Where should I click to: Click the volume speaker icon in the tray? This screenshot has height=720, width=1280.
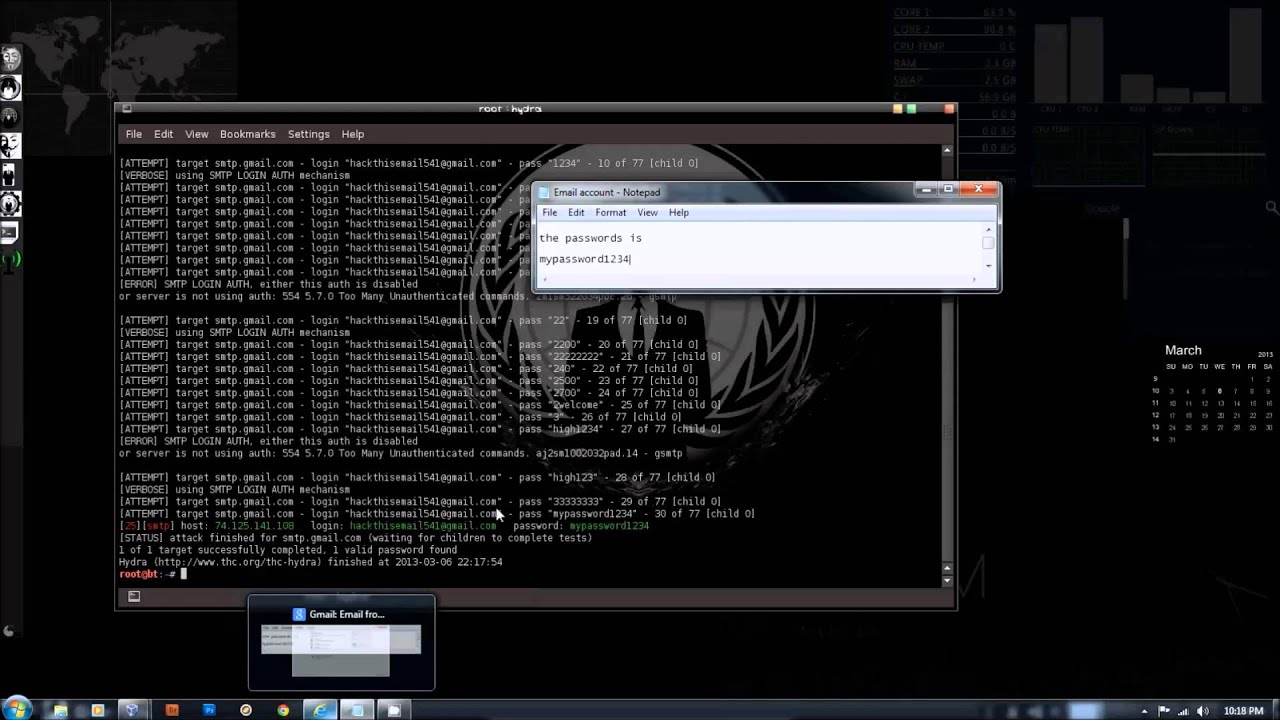click(x=1203, y=711)
